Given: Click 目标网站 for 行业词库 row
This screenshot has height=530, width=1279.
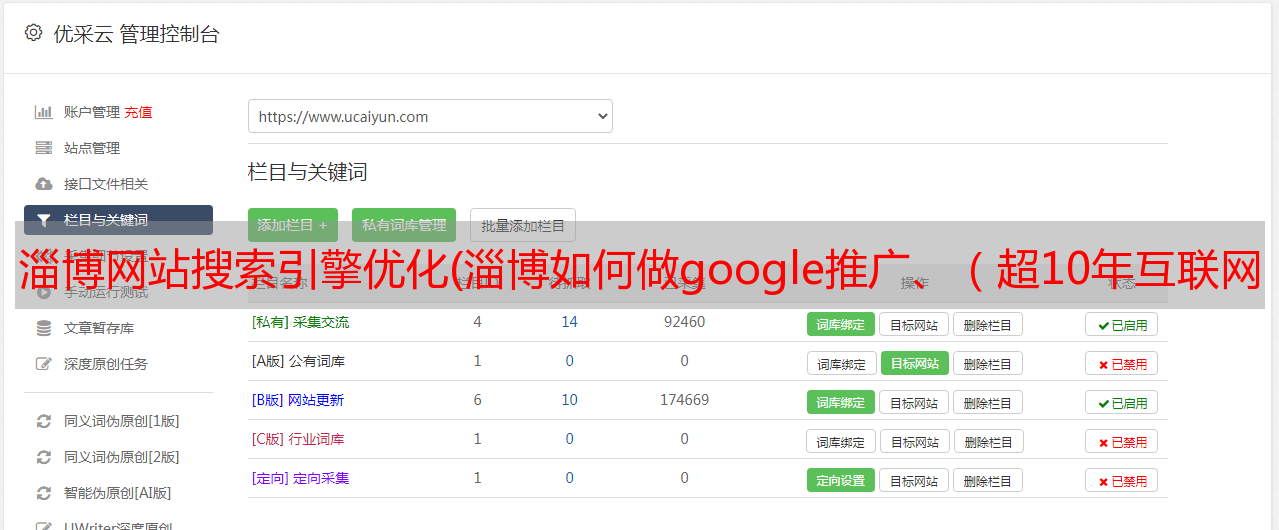Looking at the screenshot, I should point(915,441).
